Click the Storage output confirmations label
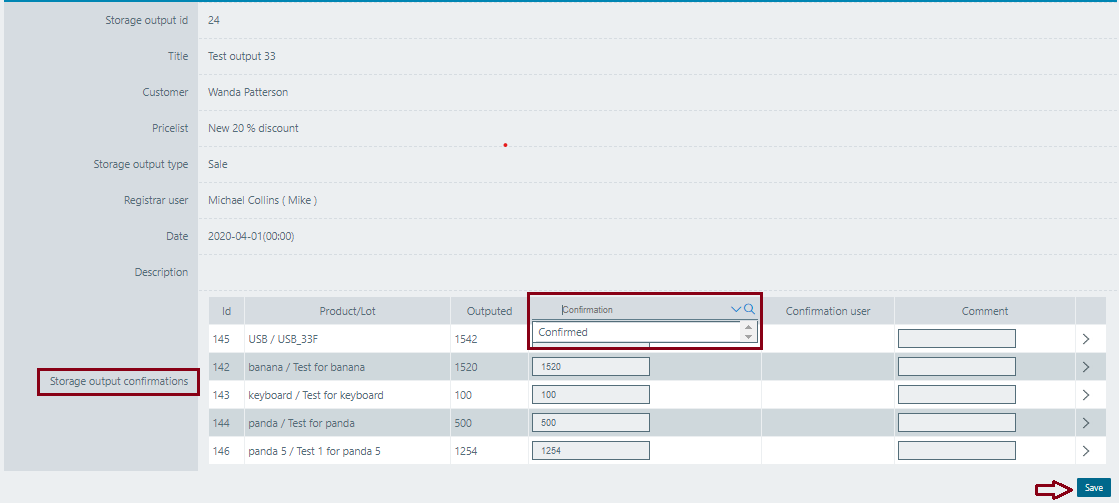 (x=119, y=381)
